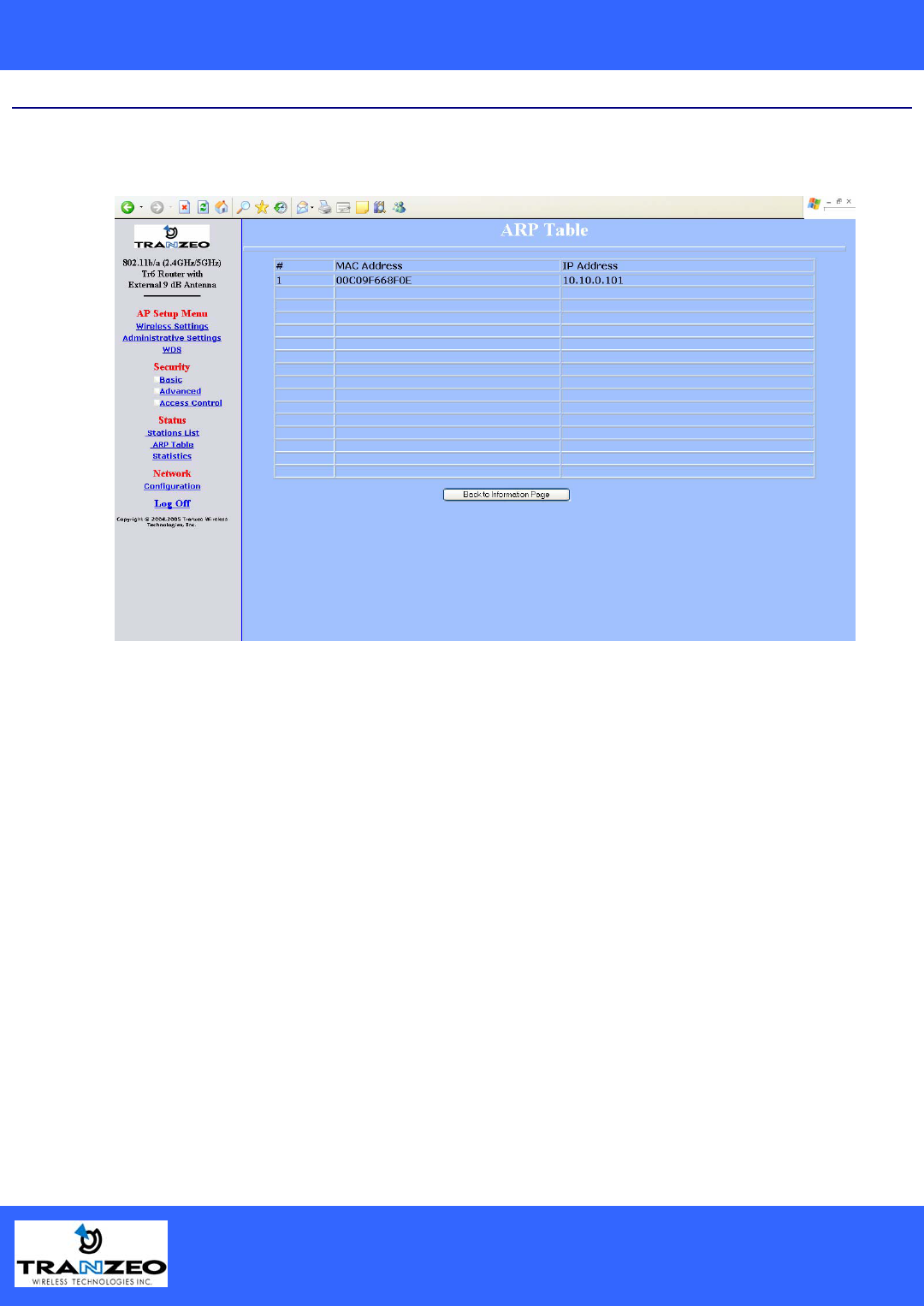Click the ARP Table page heading
Screen dimensions: 924x1306
click(544, 230)
